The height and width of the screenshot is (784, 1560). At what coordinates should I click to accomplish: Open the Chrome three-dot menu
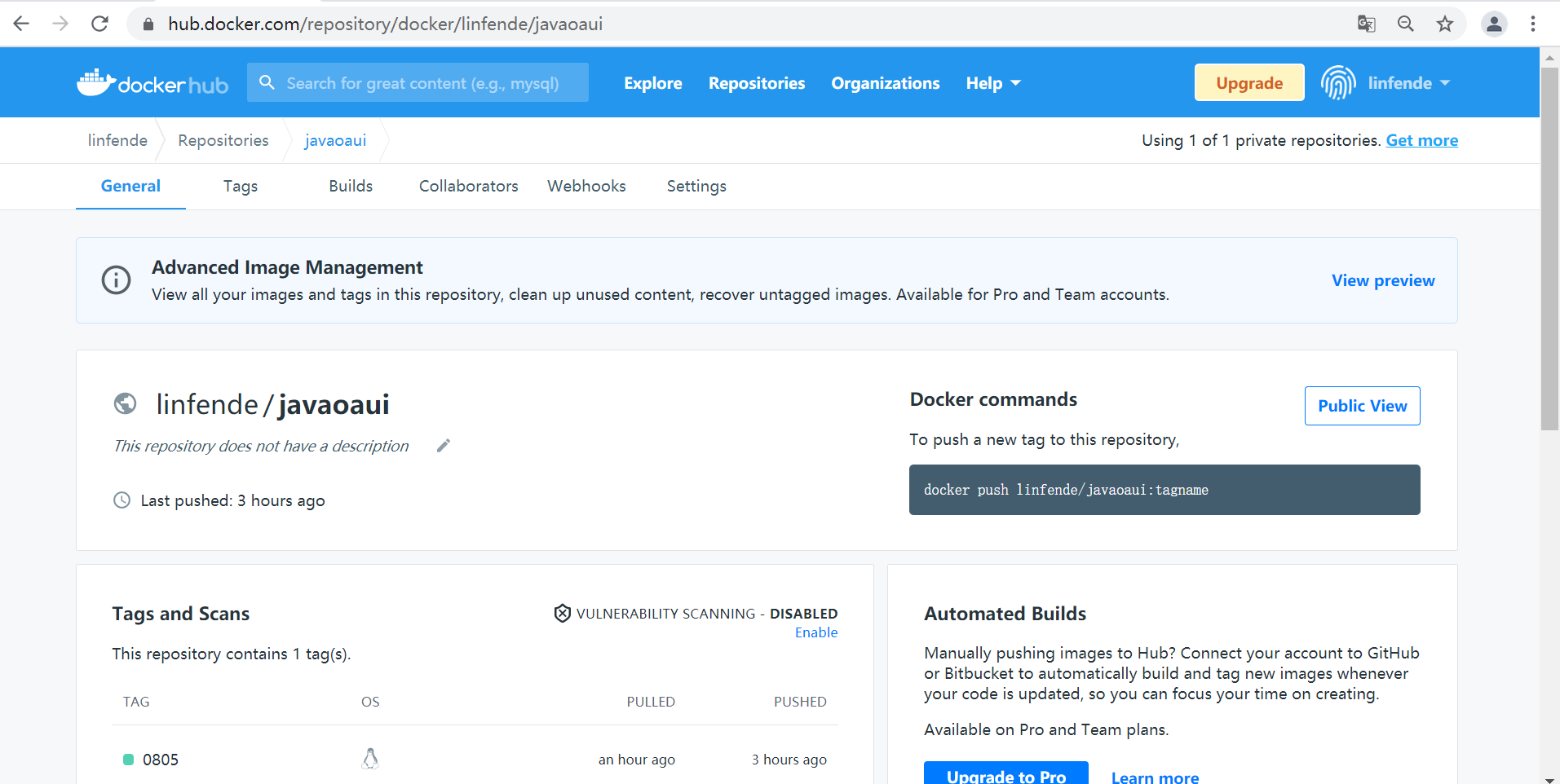coord(1533,24)
